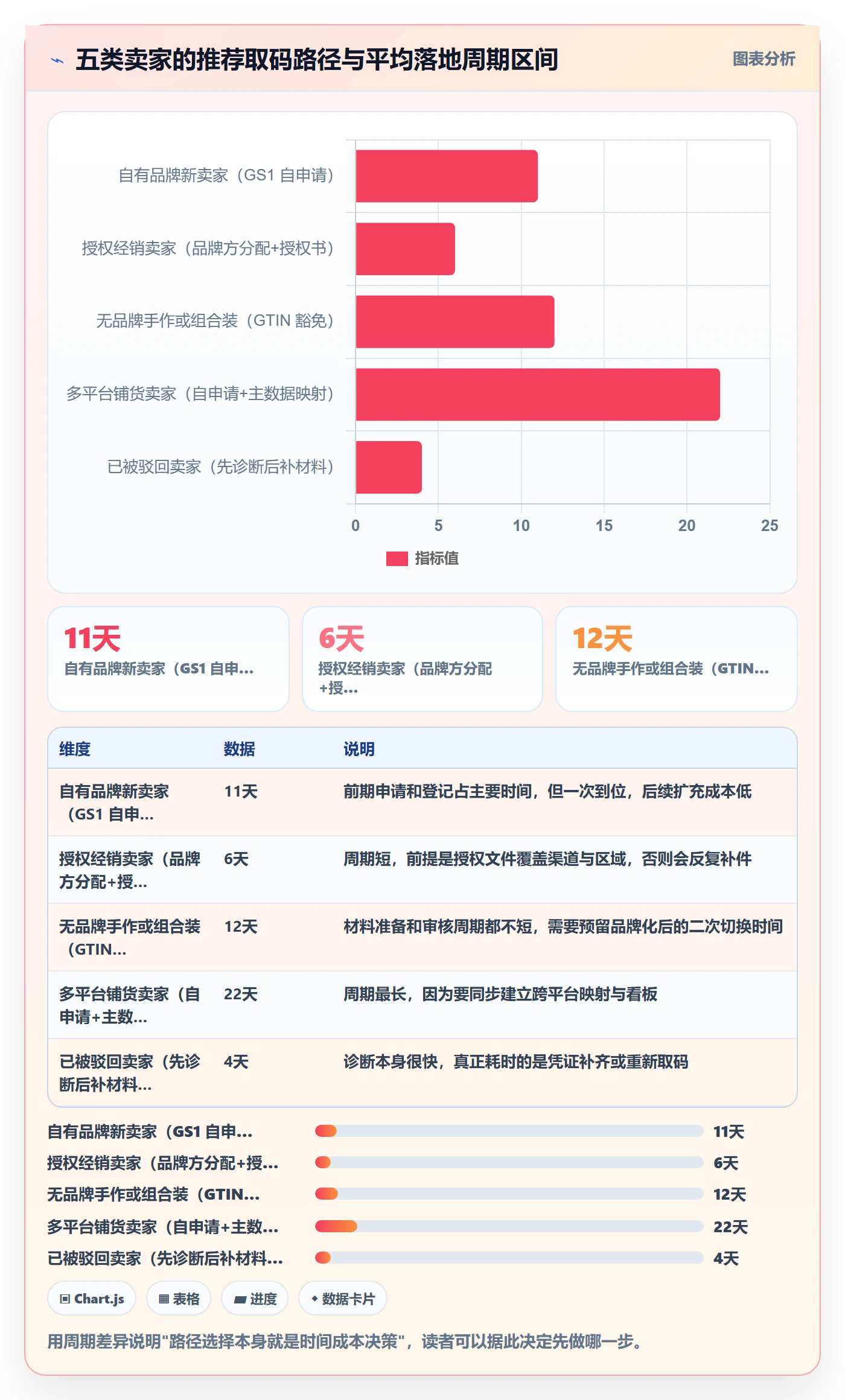Select the chart bar for 已被驳回卖家
The image size is (845, 1400).
pos(389,467)
